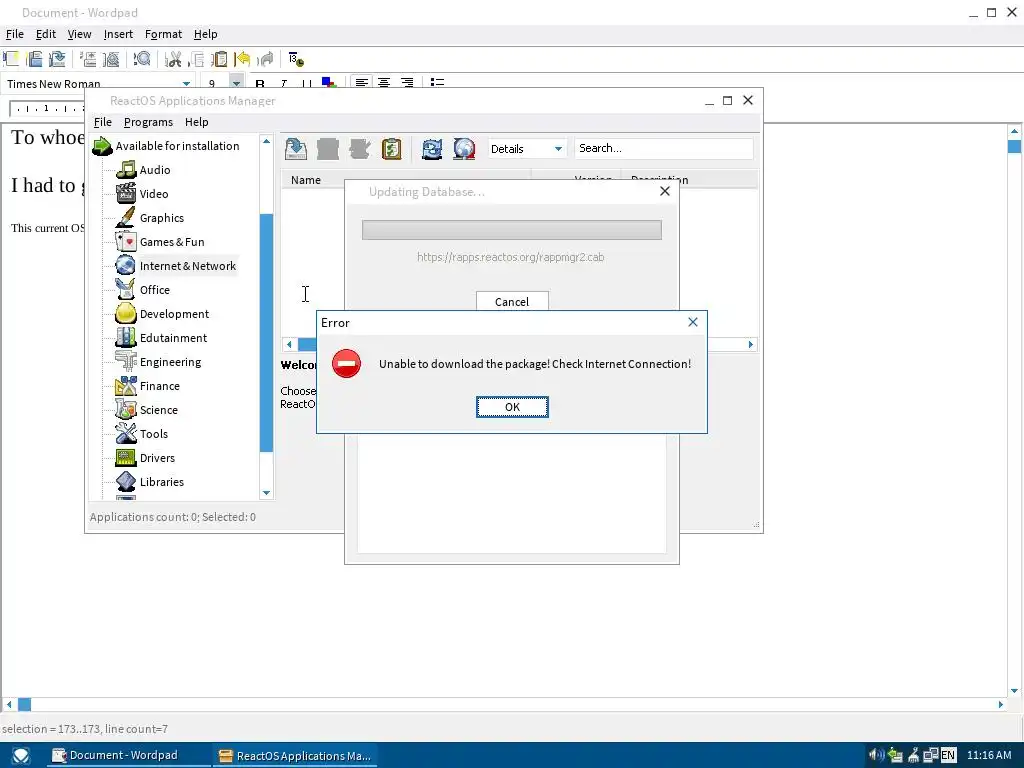This screenshot has width=1024, height=768.
Task: Open Wordpad Format menu
Action: [x=163, y=34]
